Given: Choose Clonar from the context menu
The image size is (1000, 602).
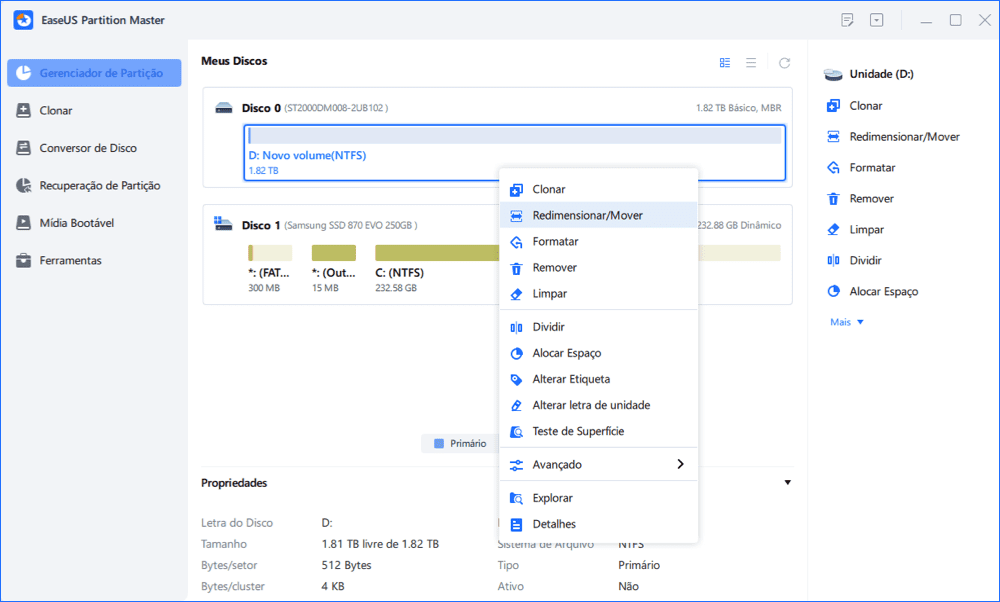Looking at the screenshot, I should [599, 189].
